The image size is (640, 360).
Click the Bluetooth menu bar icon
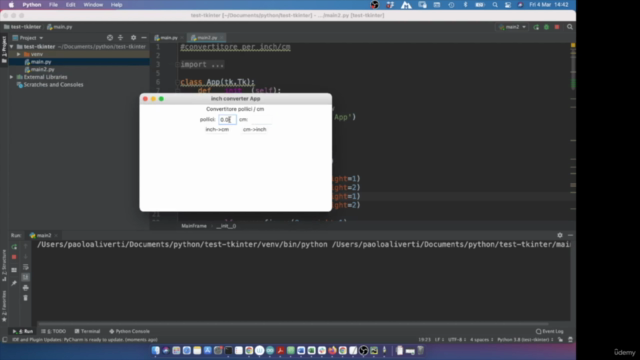point(465,5)
